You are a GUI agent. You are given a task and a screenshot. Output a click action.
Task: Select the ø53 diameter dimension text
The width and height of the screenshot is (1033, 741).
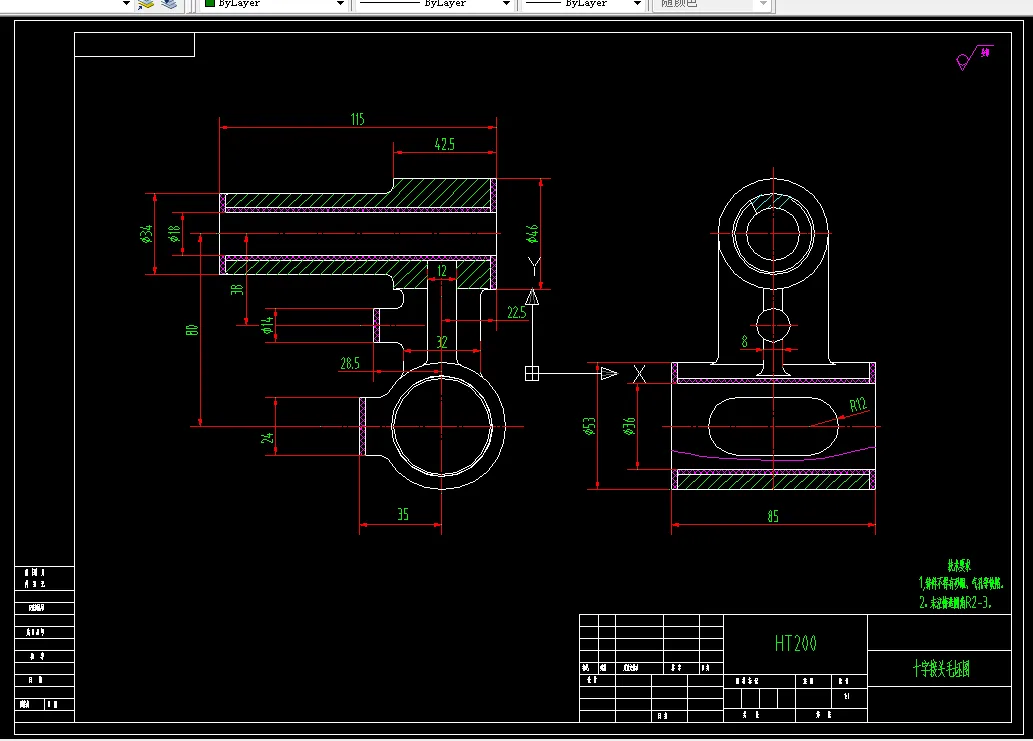click(x=590, y=426)
